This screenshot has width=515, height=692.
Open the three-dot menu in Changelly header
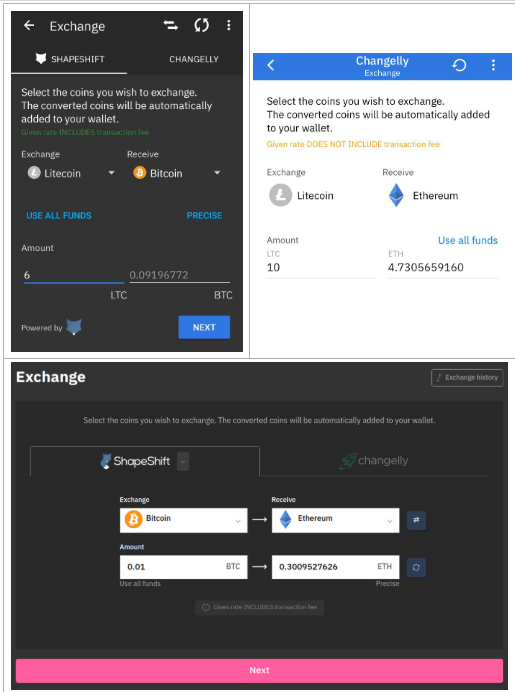(x=493, y=65)
